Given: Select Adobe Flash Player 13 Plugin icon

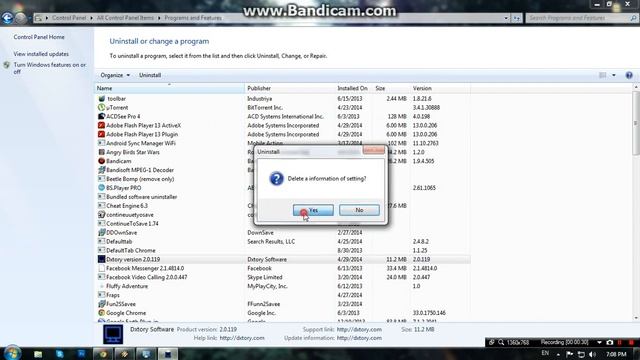Looking at the screenshot, I should pyautogui.click(x=101, y=134).
